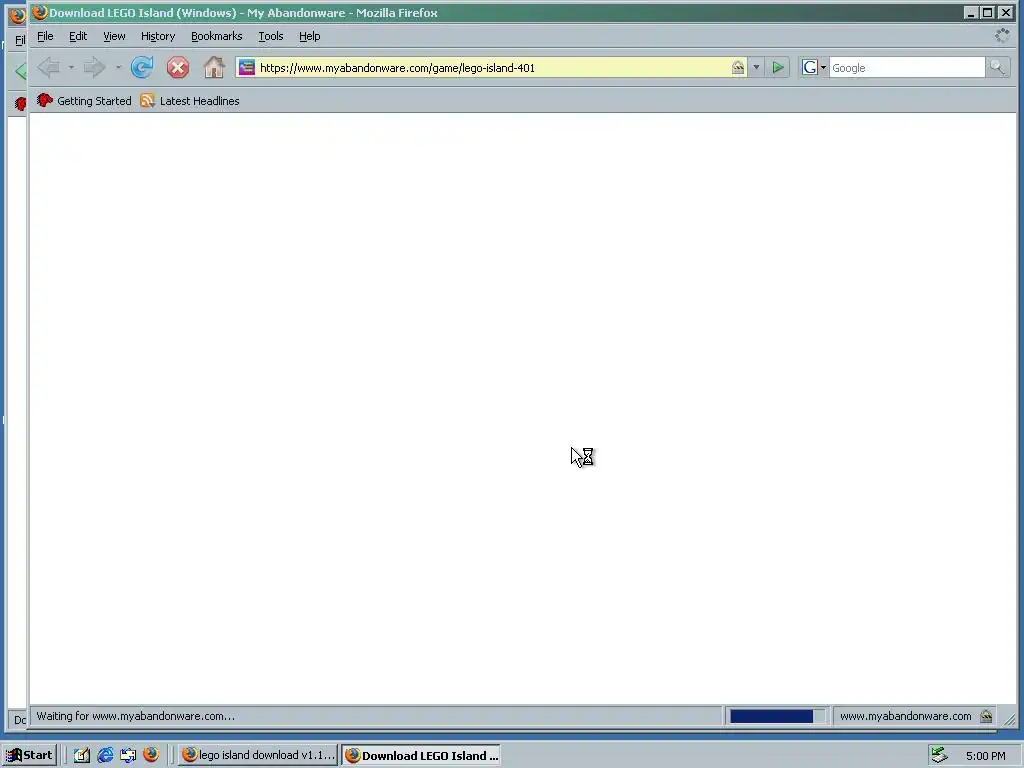Click 'Waiting for www.myabandonware.com' status text
Viewport: 1024px width, 768px height.
135,716
